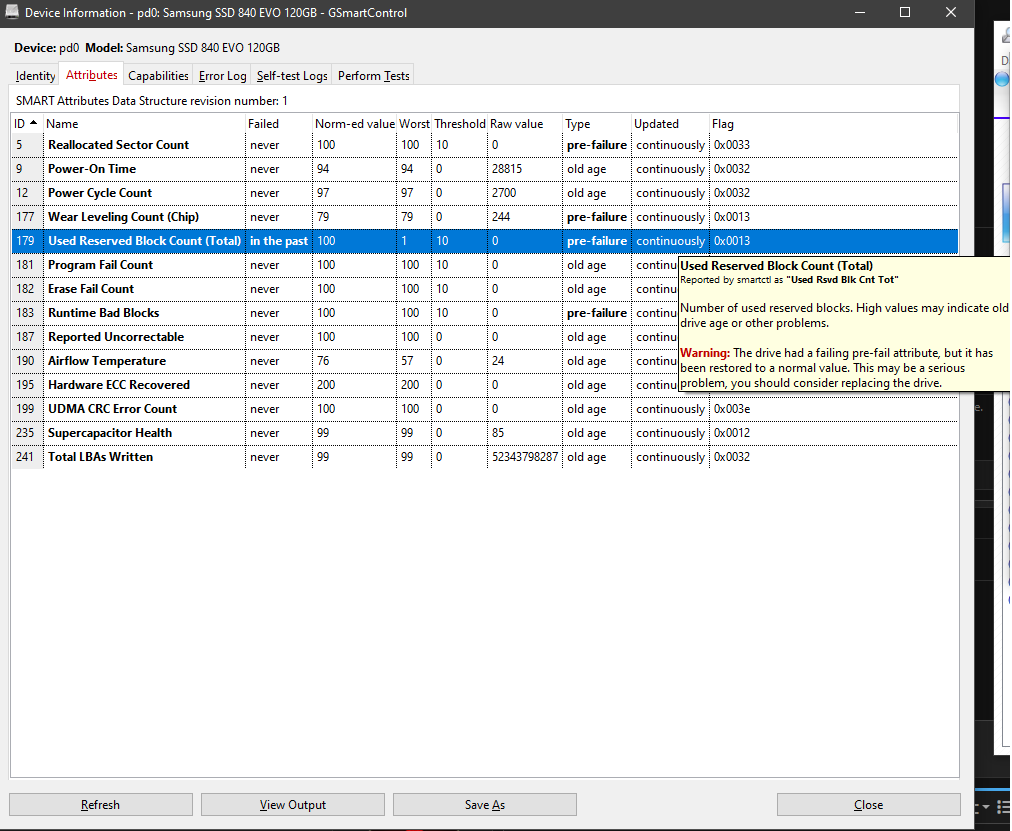Minimize the Device Information window

tap(860, 12)
